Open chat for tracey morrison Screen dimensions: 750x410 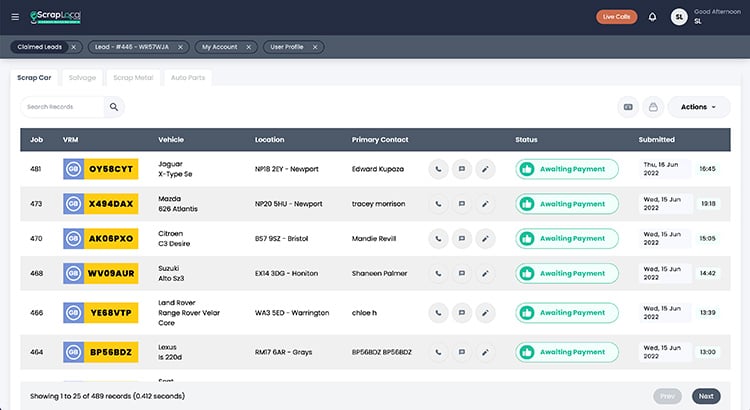[x=462, y=204]
